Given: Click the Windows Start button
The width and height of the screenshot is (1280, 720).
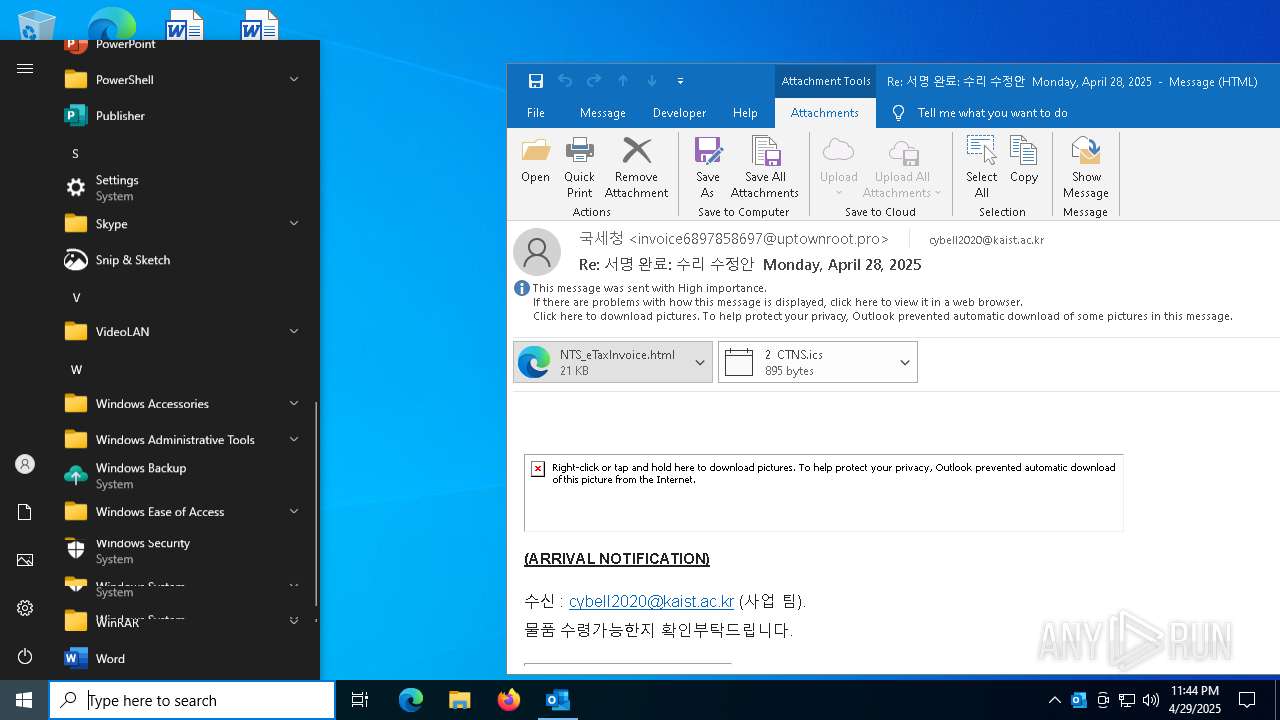Looking at the screenshot, I should [24, 700].
